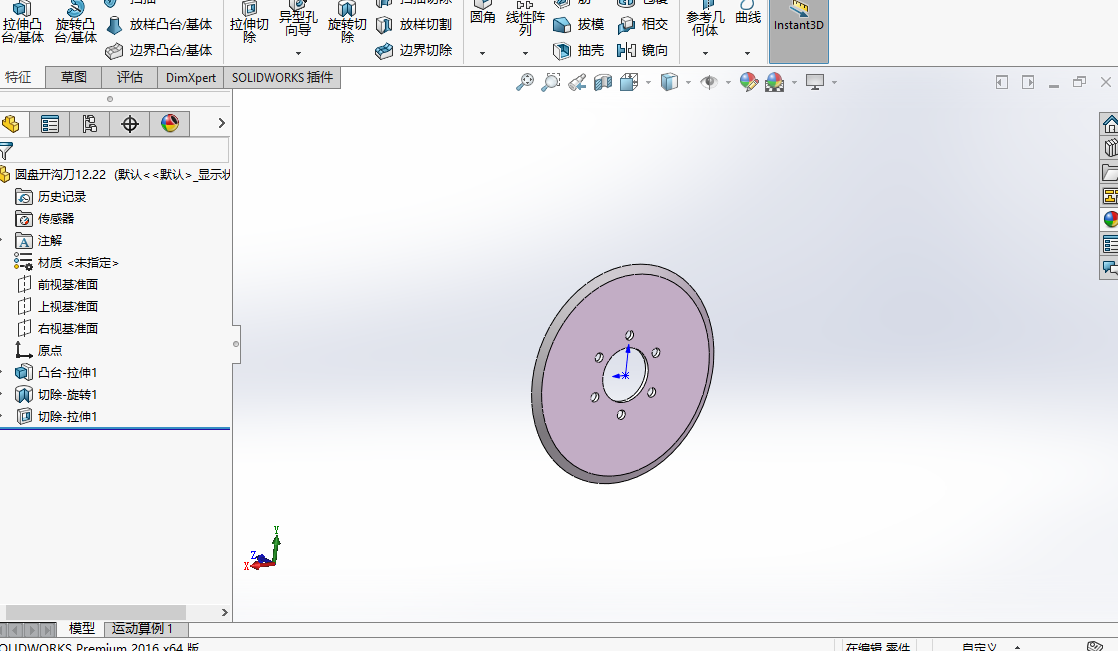Start the 线性阵列 linear pattern tool
The image size is (1118, 651).
point(525,19)
